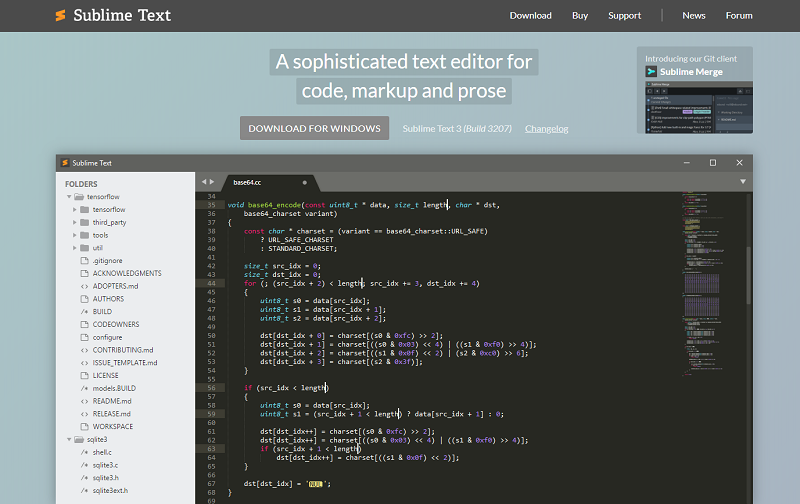Click the Sublime Text logo icon in header
Image resolution: width=800 pixels, height=504 pixels.
click(61, 15)
